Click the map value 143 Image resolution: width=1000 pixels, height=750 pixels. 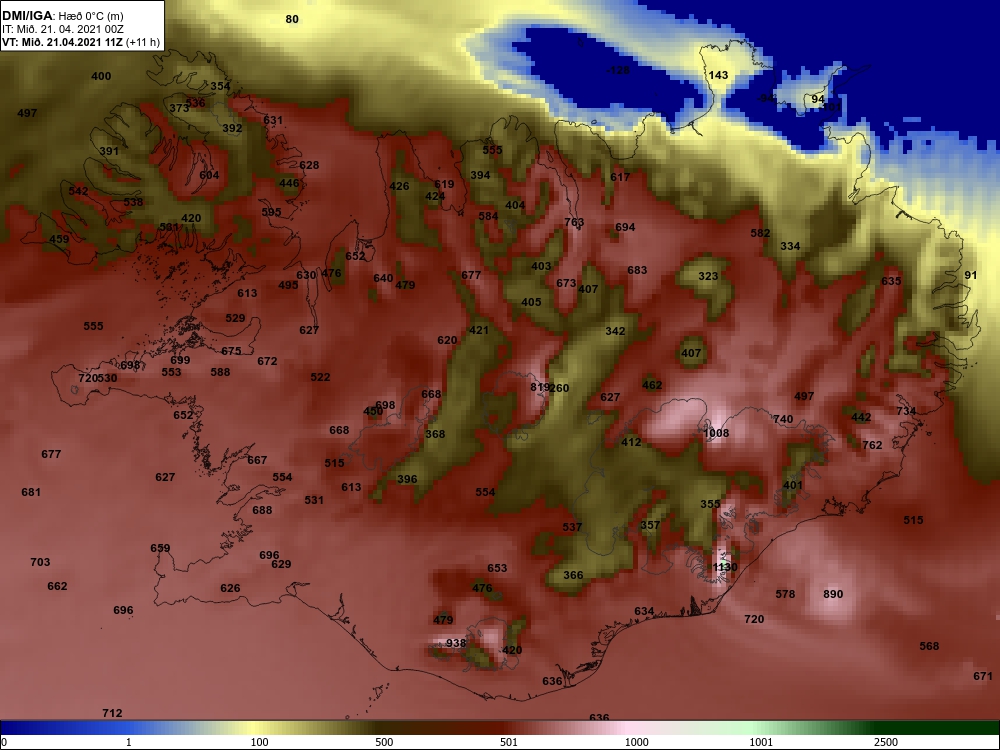tap(718, 75)
